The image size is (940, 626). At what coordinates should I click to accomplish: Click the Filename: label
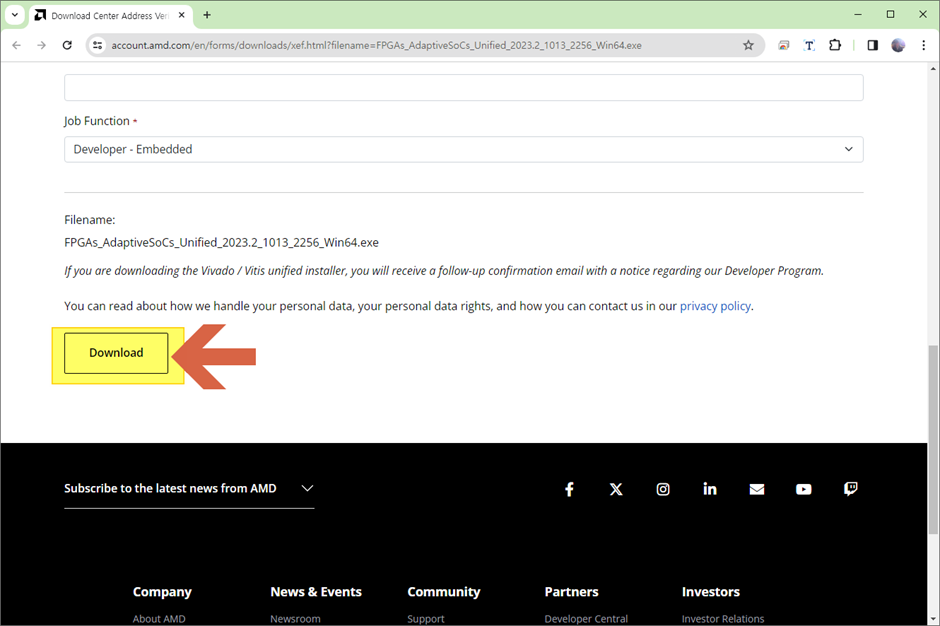(x=89, y=220)
